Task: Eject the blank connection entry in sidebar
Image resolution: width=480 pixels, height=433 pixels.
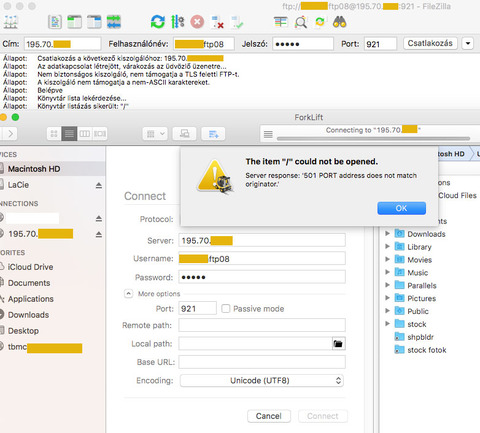Action: click(x=99, y=219)
